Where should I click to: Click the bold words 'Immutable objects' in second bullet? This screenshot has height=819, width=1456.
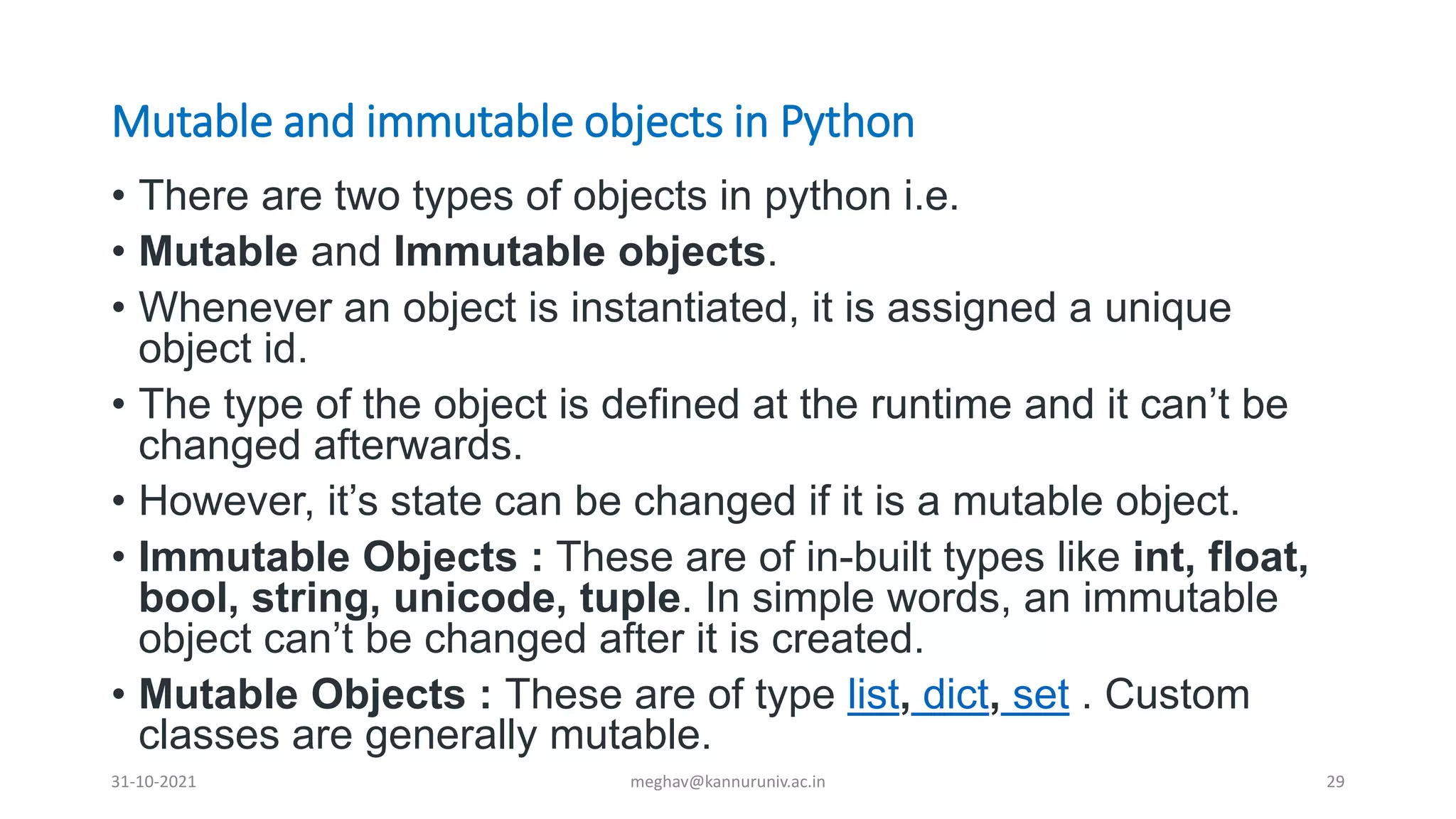(x=579, y=252)
